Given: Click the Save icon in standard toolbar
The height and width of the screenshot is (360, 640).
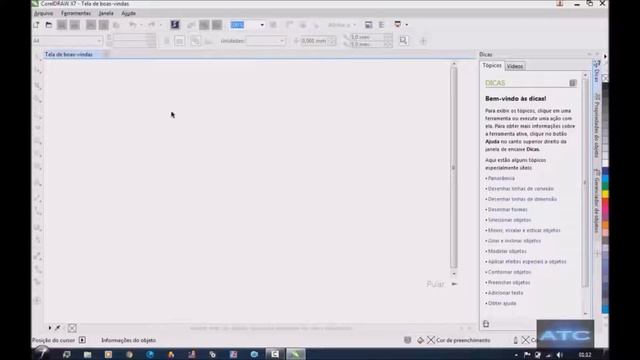Looking at the screenshot, I should pyautogui.click(x=62, y=25).
